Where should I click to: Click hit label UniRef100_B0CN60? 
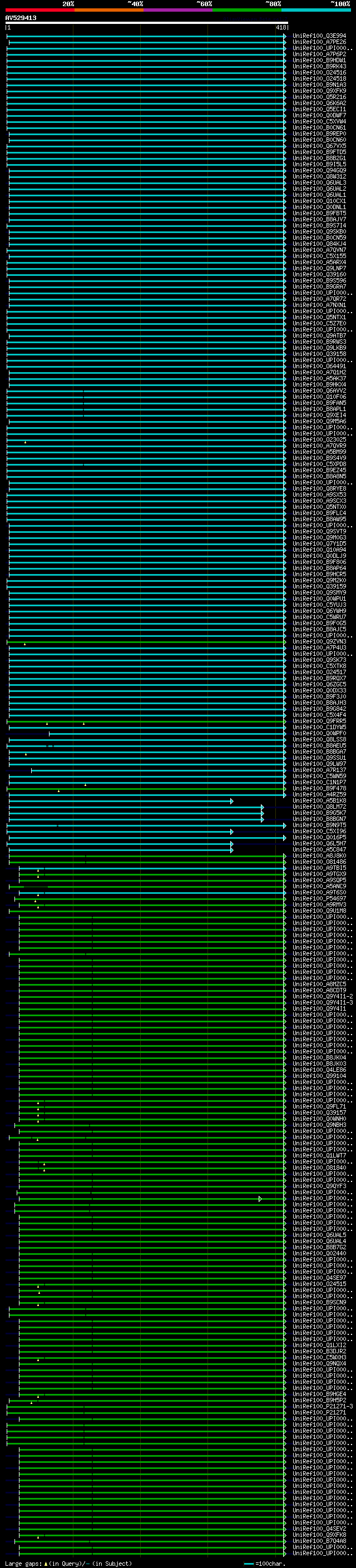(x=319, y=140)
